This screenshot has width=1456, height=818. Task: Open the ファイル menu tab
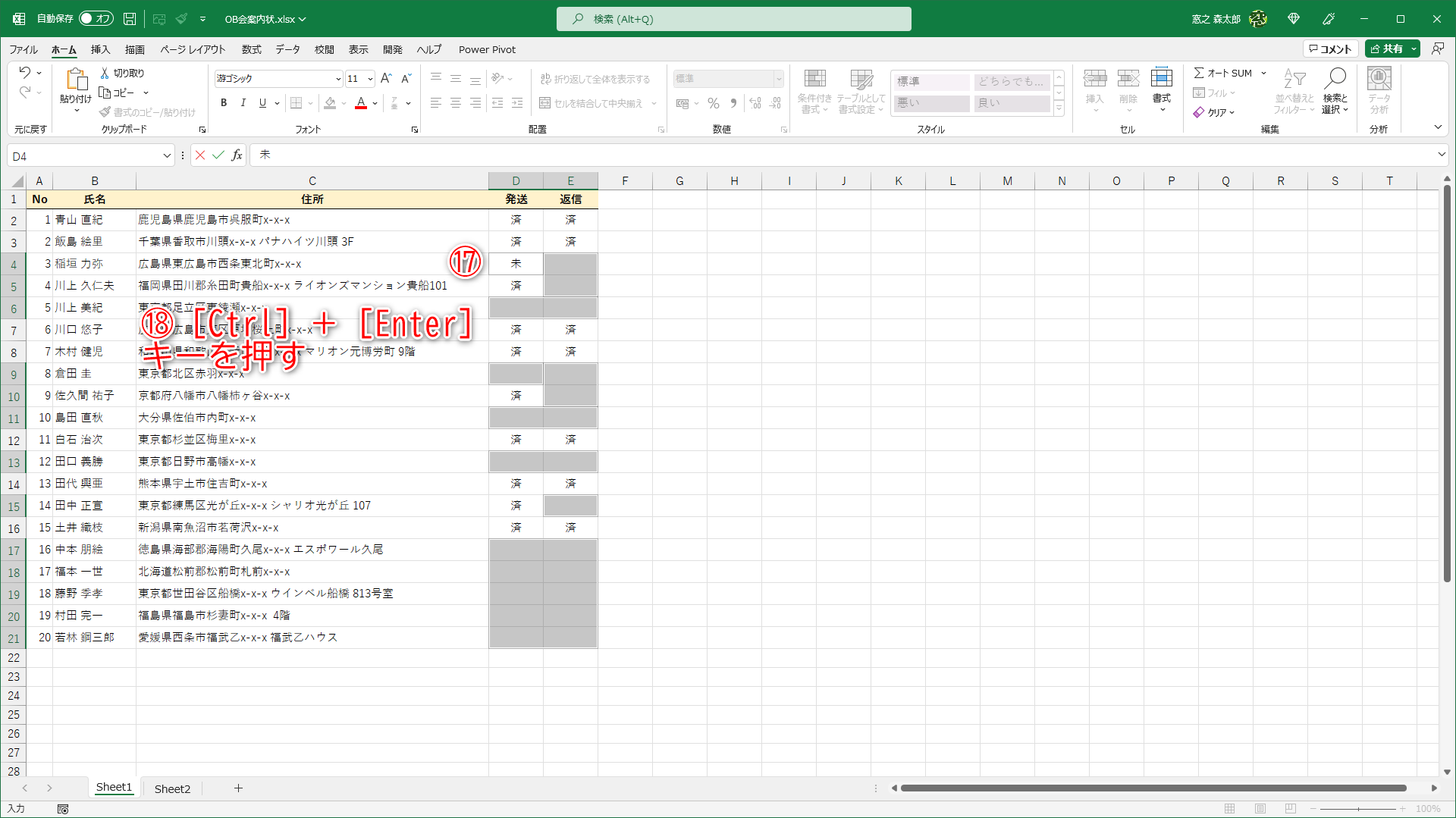(x=24, y=49)
